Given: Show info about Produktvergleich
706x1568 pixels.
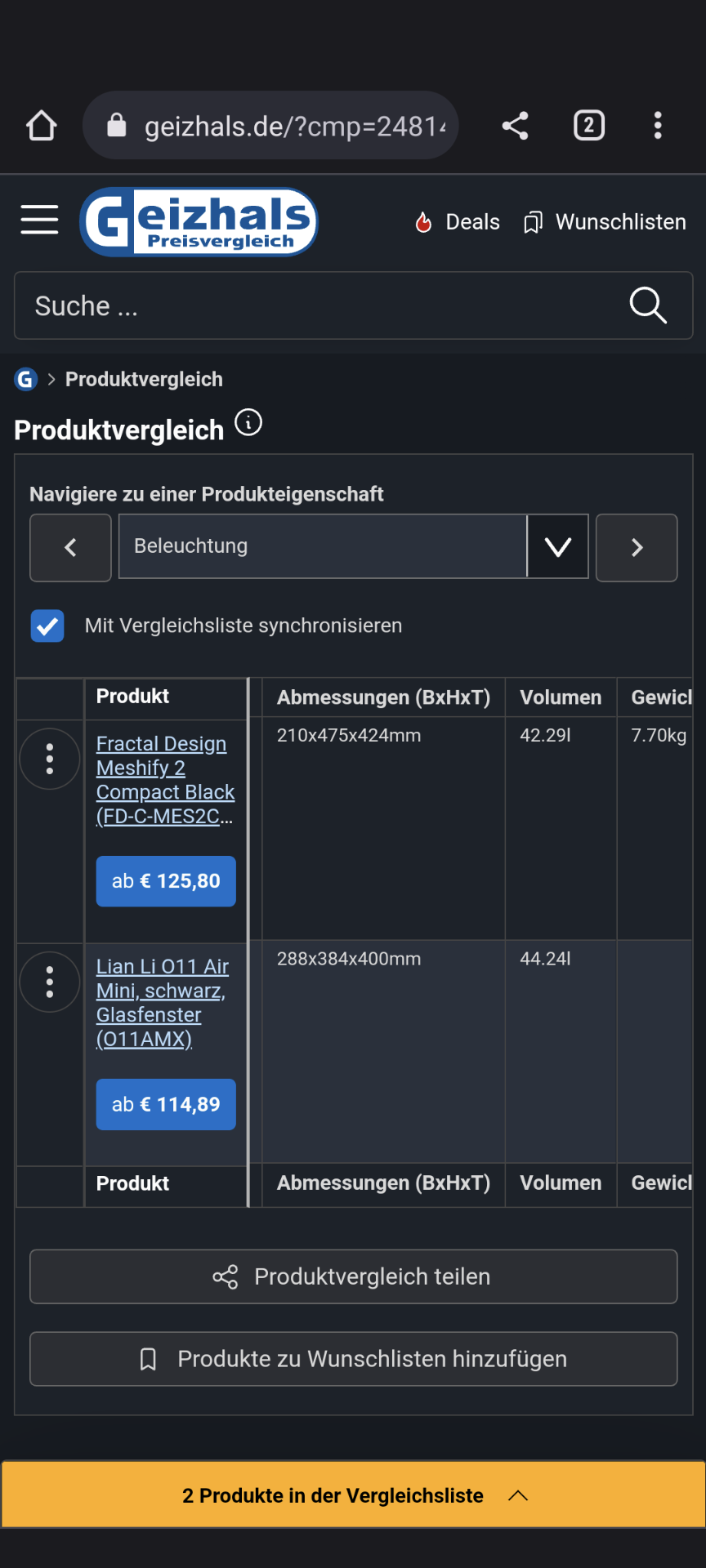Looking at the screenshot, I should 248,423.
